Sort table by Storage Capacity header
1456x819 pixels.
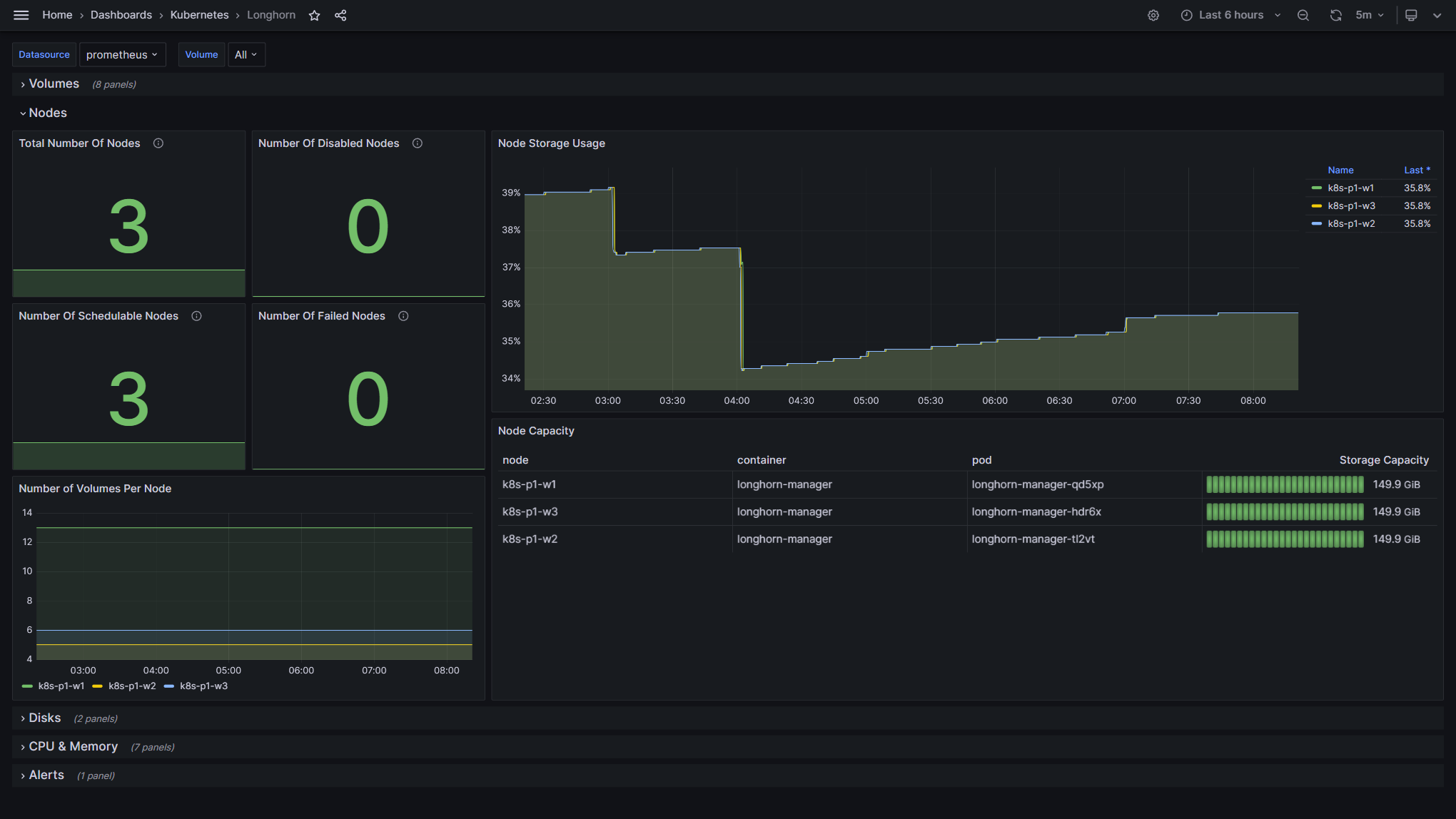coord(1383,460)
